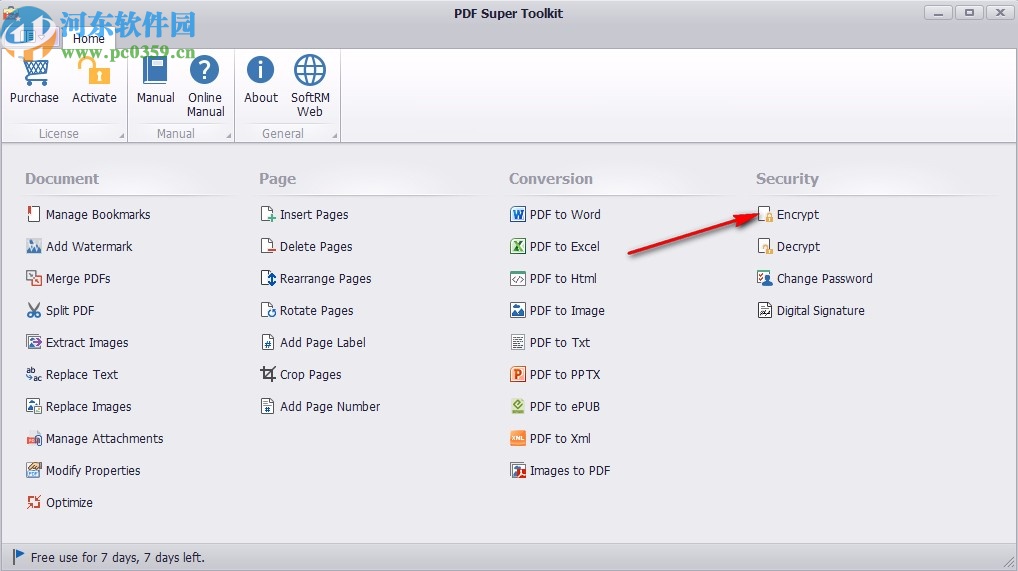The width and height of the screenshot is (1018, 571).
Task: Click the Replace Text icon
Action: pyautogui.click(x=33, y=374)
